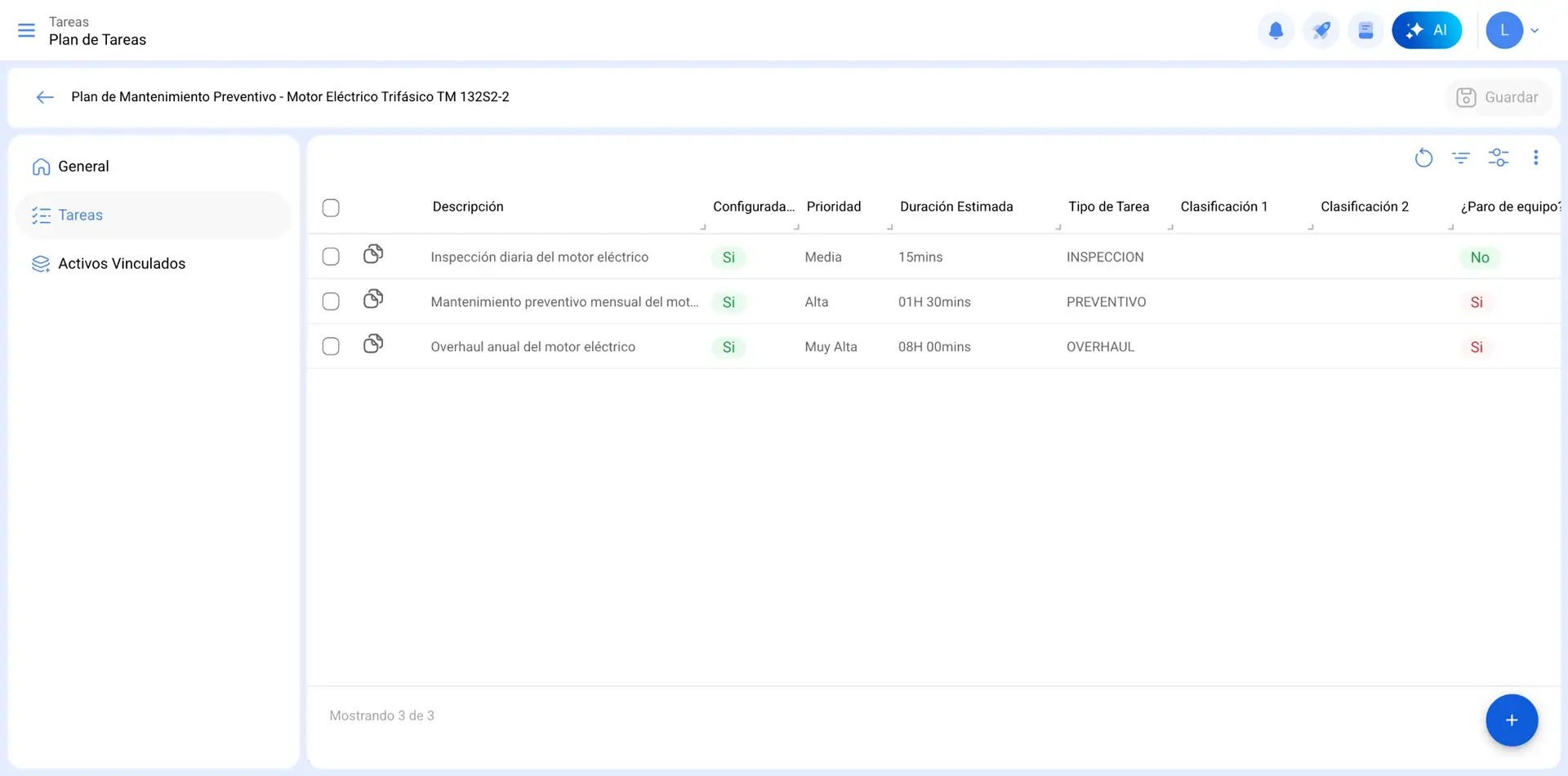
Task: Click the INSPECCION task type cell
Action: [x=1105, y=257]
